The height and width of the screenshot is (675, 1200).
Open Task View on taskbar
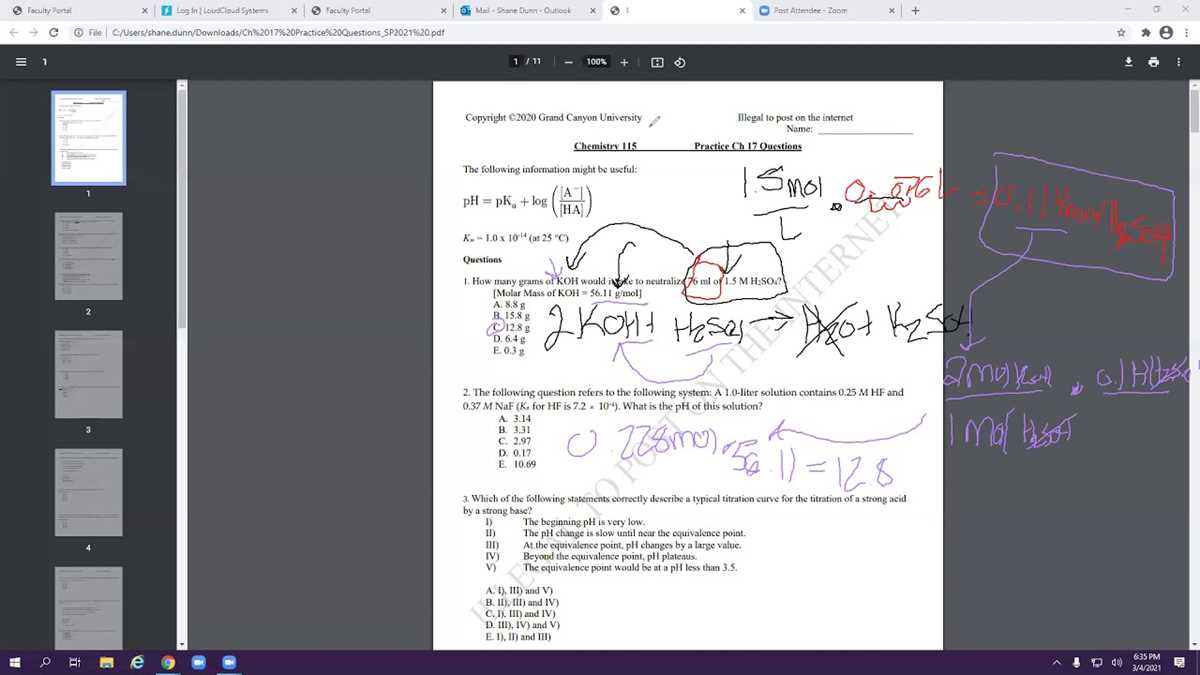(x=75, y=662)
